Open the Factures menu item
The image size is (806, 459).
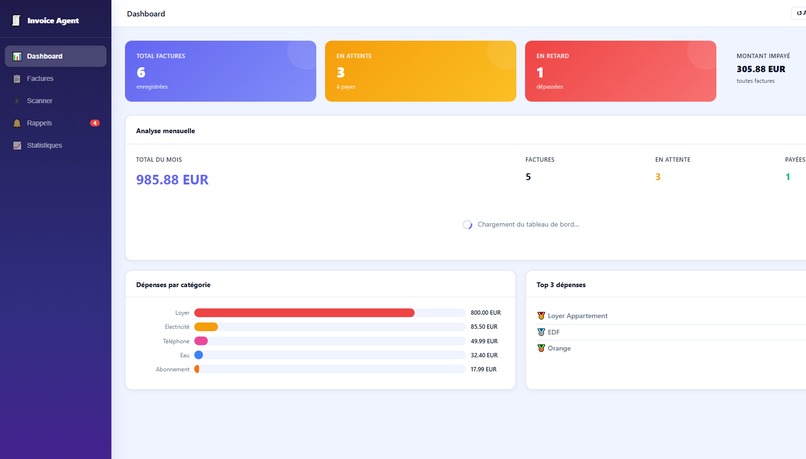click(56, 79)
